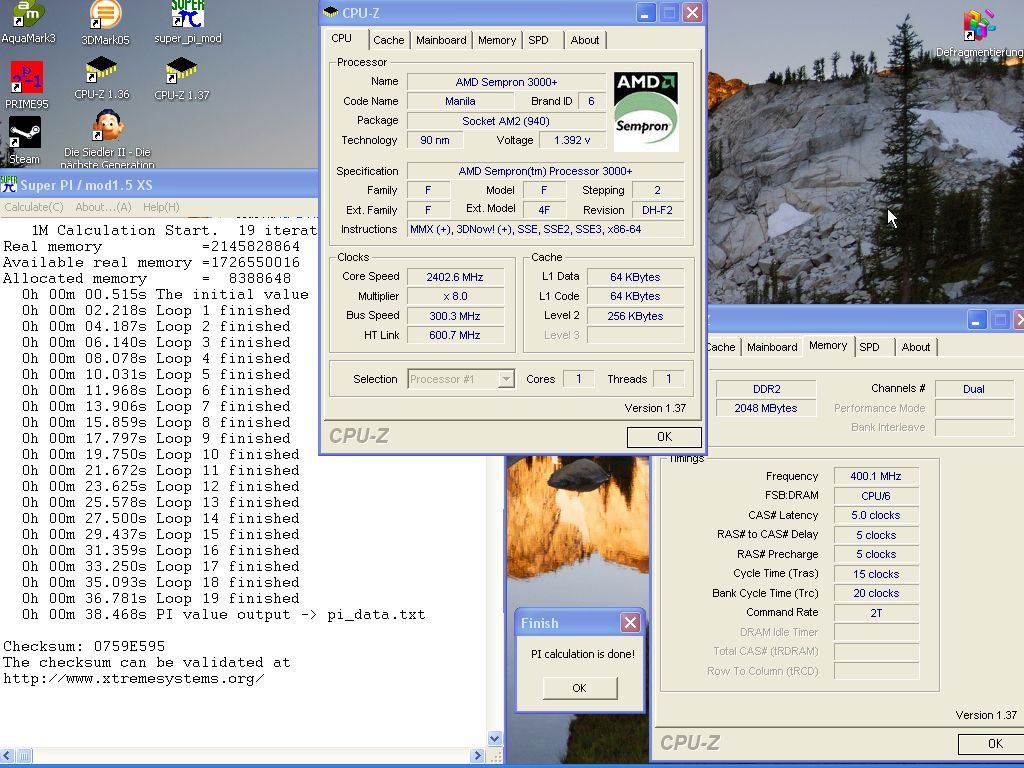1024x768 pixels.
Task: Click the AMD Sempron logo image
Action: pos(646,112)
